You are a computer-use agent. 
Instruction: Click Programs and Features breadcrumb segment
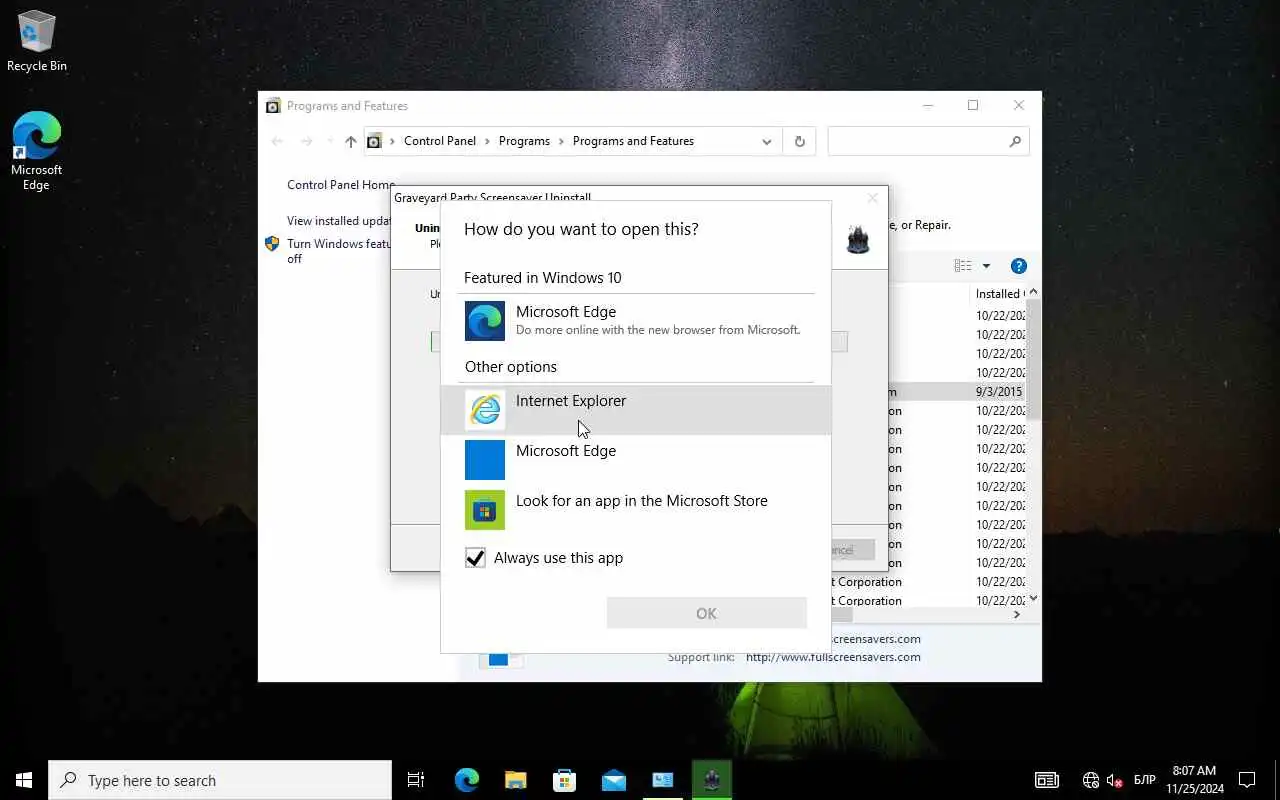[x=633, y=141]
